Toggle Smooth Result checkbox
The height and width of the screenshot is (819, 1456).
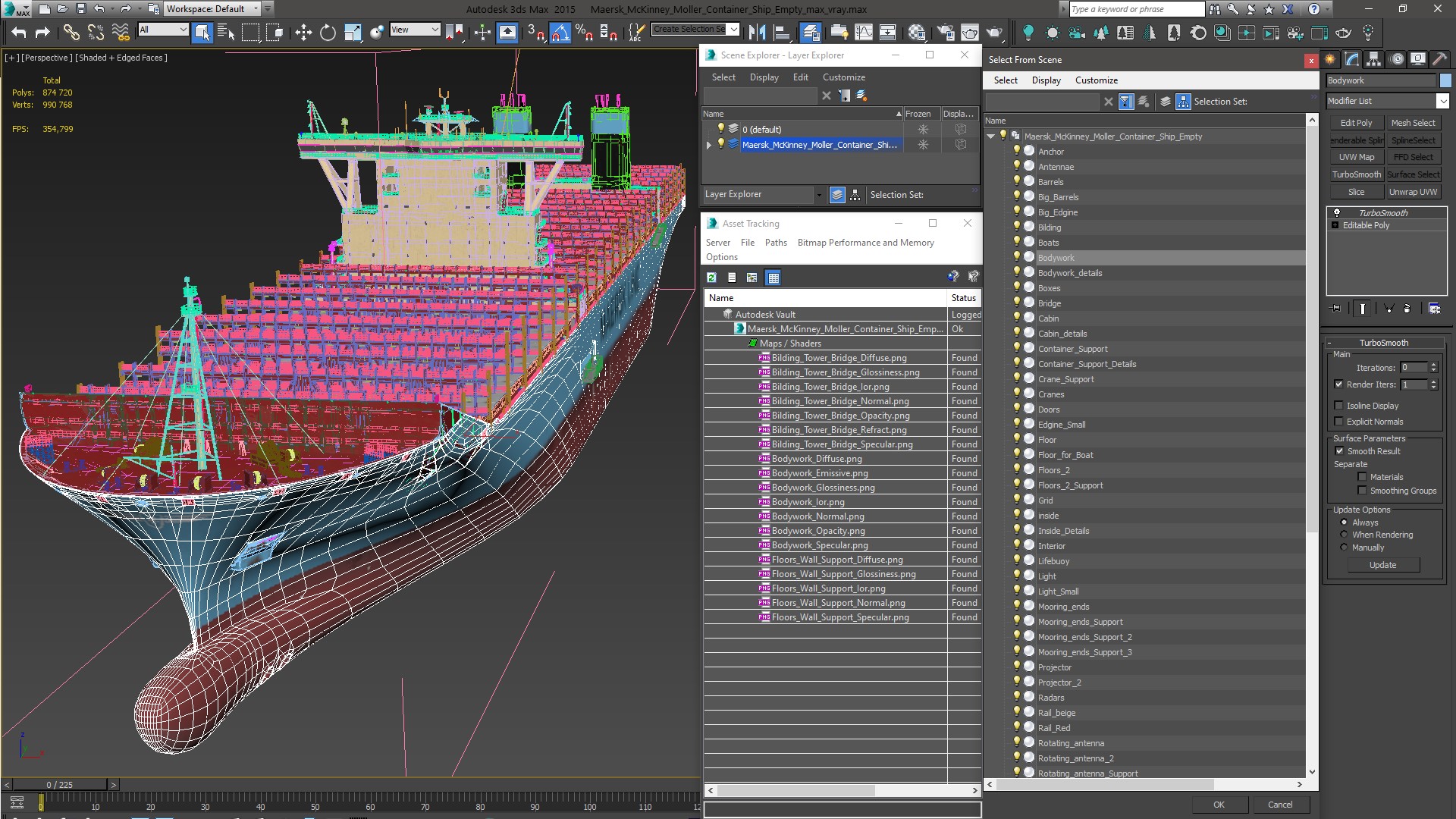pos(1339,450)
